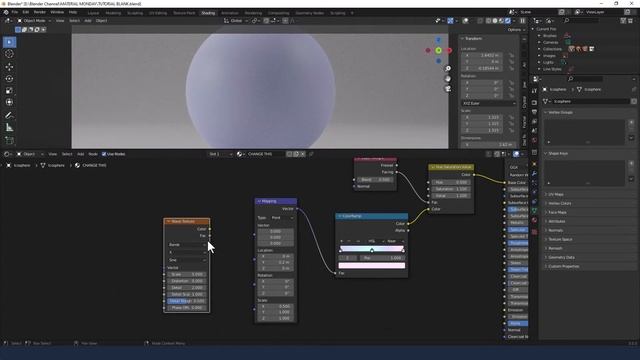Expand Brushes in the outliner
The image size is (640, 360).
tap(539, 36)
